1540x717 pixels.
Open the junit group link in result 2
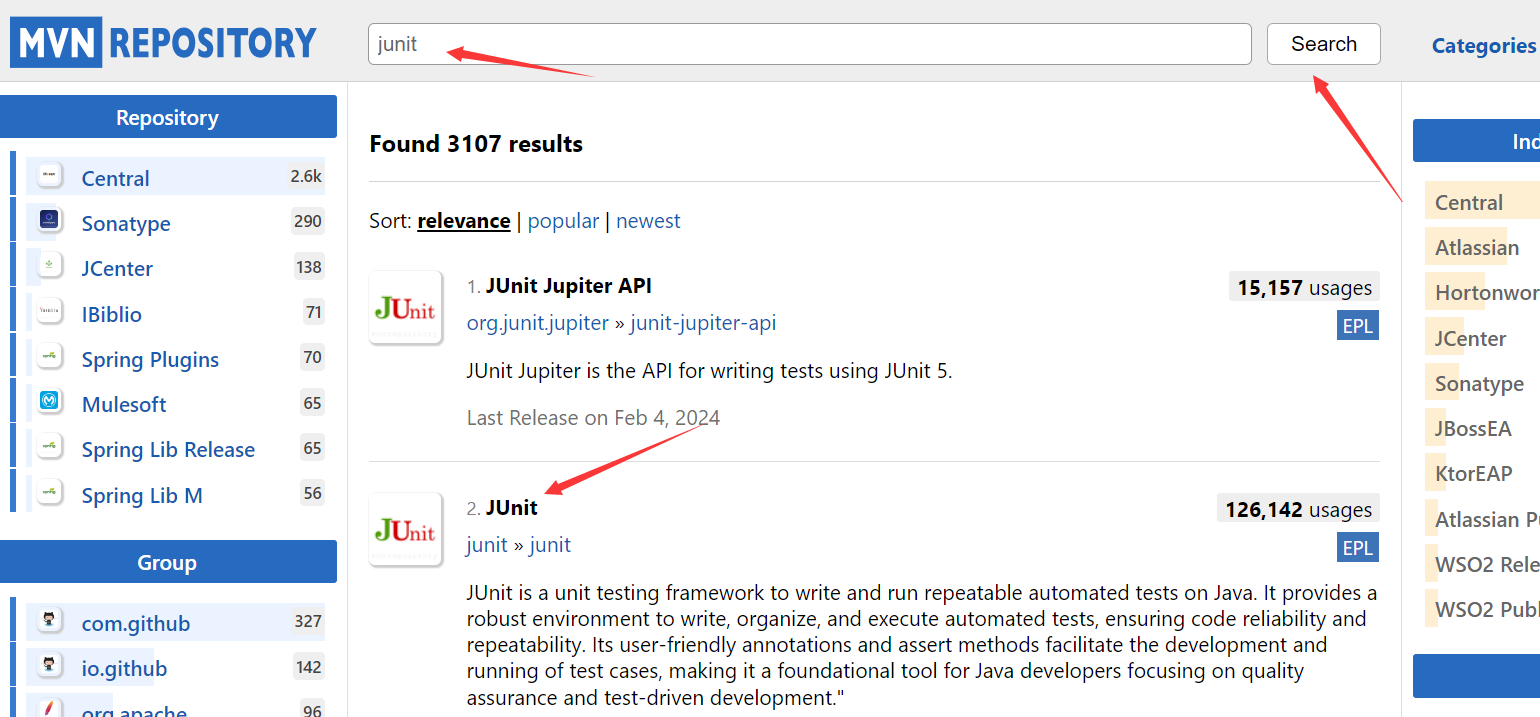pos(487,545)
